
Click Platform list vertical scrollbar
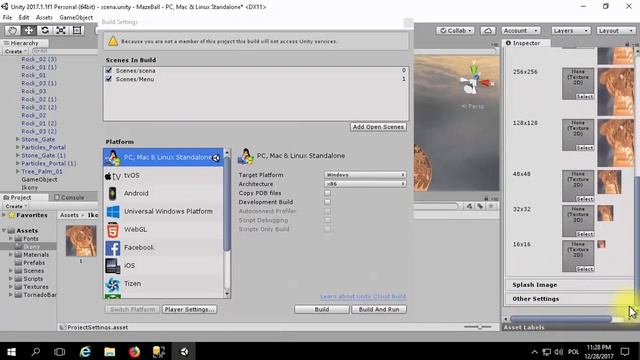click(x=227, y=204)
